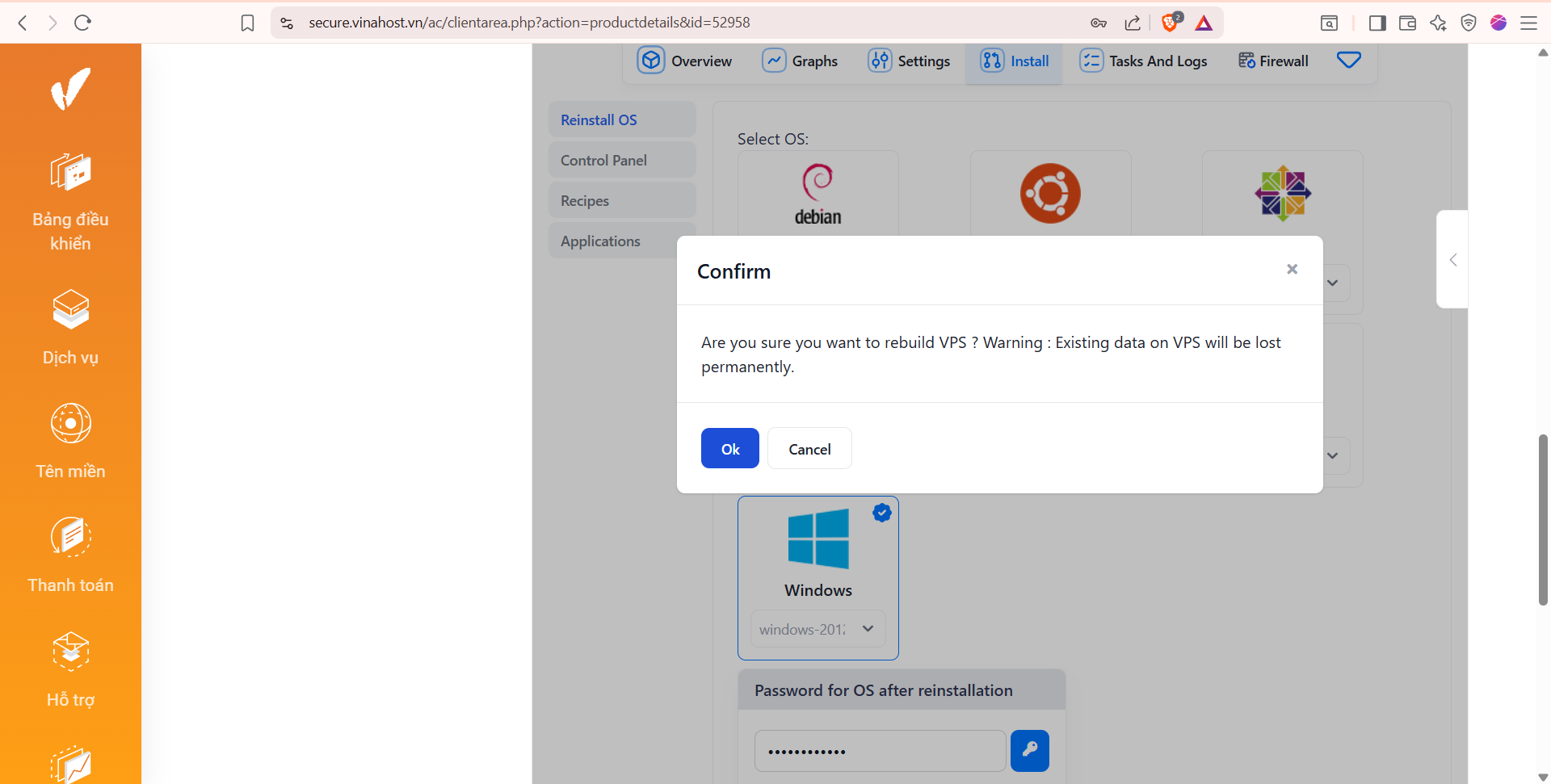Go forward in the browser
The width and height of the screenshot is (1551, 784).
coord(53,23)
